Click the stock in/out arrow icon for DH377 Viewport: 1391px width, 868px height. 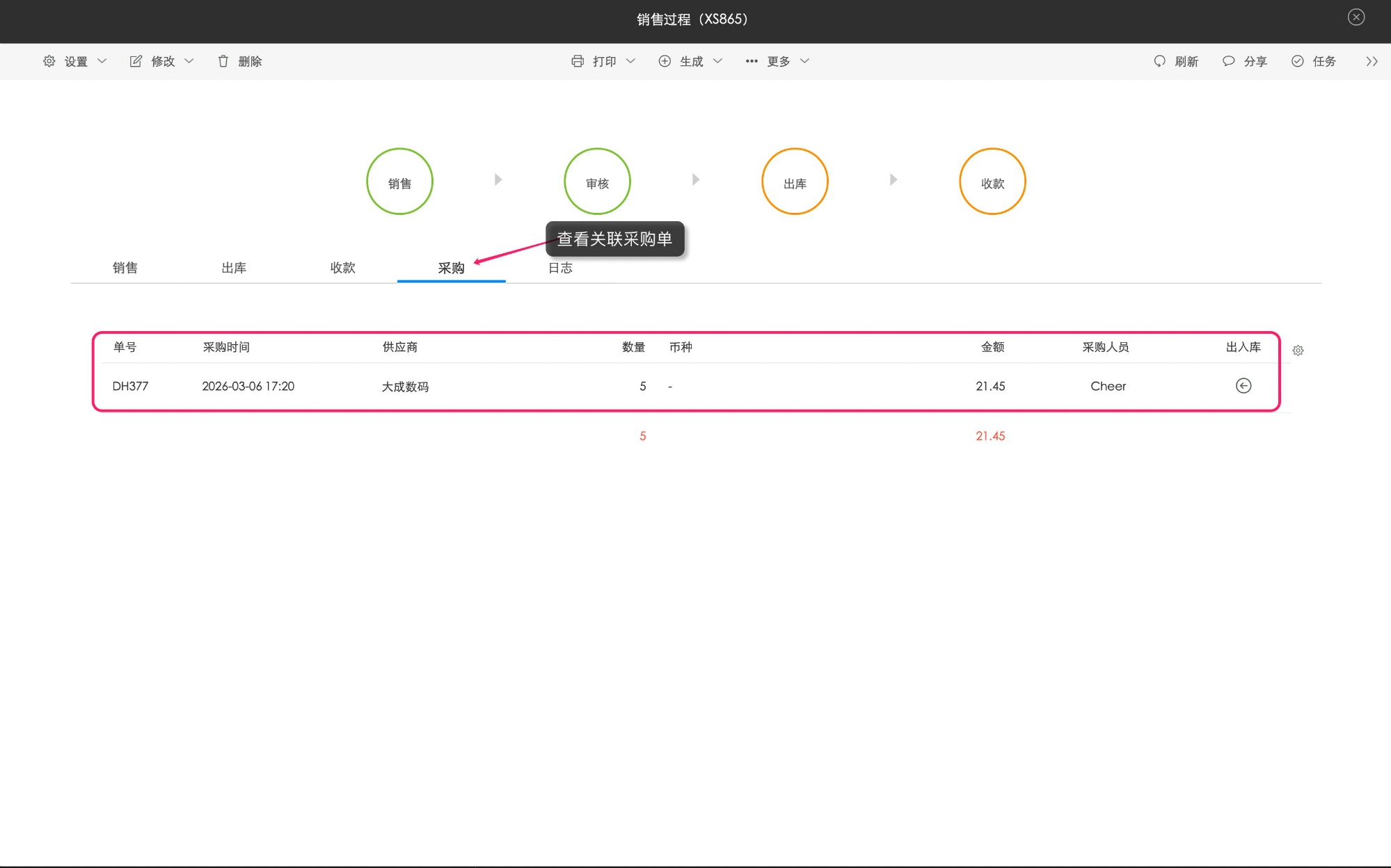tap(1243, 386)
